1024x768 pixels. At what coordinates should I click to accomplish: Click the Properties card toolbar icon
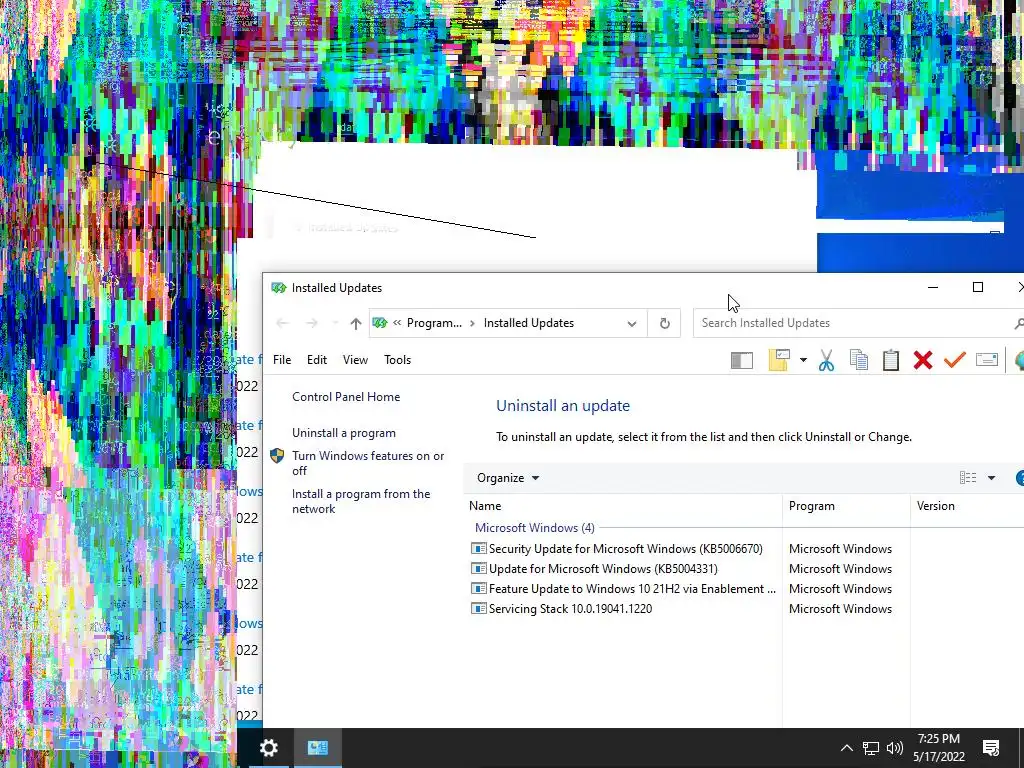(987, 360)
